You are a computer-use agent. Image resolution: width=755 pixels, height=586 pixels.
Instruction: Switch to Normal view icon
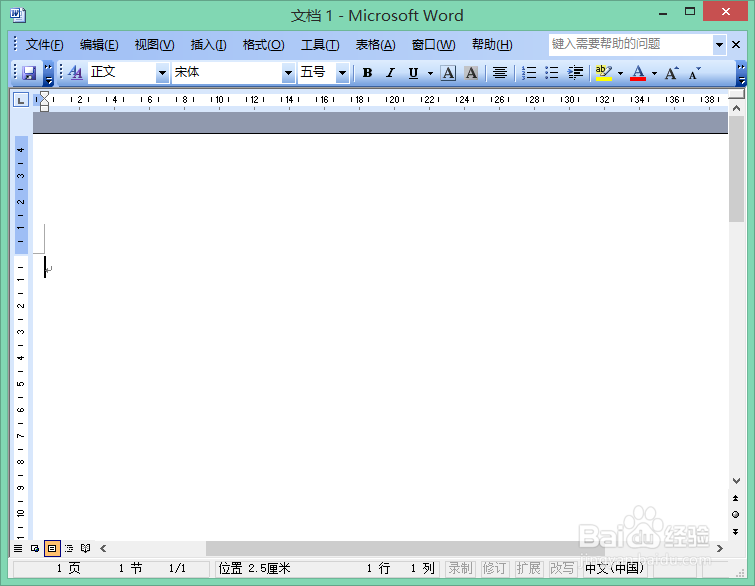click(18, 548)
